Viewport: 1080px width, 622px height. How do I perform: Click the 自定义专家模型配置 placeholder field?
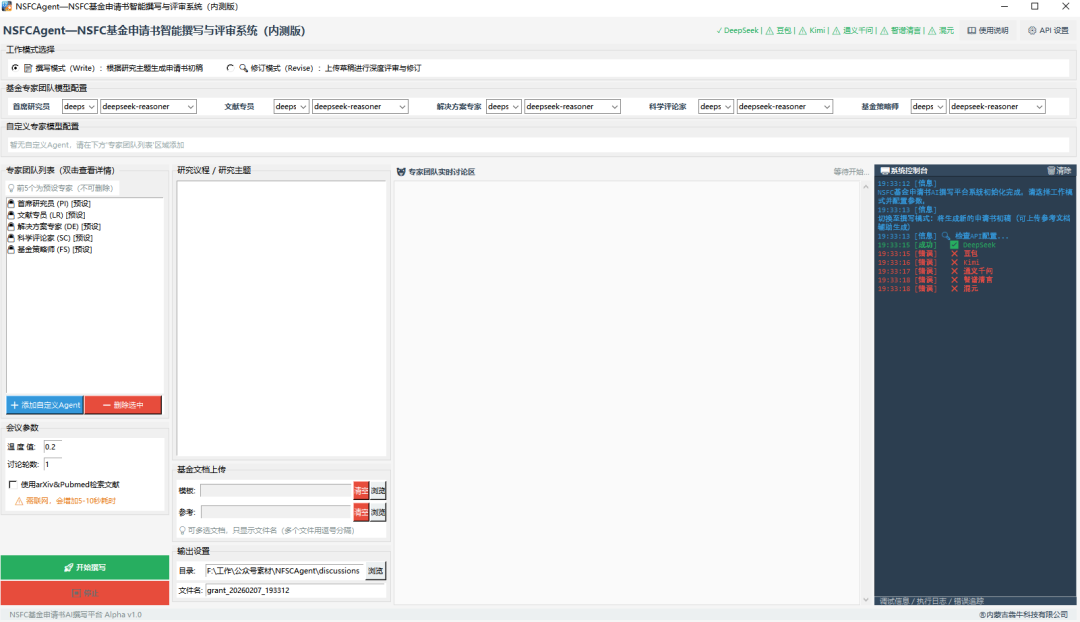[x=538, y=145]
